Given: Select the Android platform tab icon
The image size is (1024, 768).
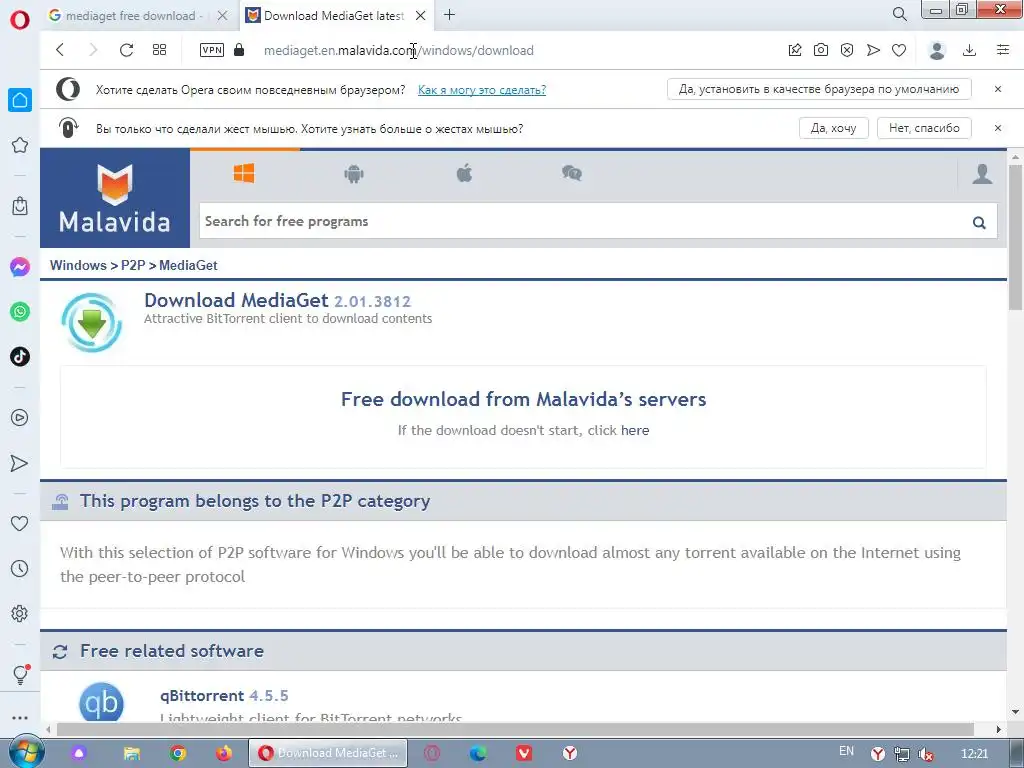Looking at the screenshot, I should point(354,174).
